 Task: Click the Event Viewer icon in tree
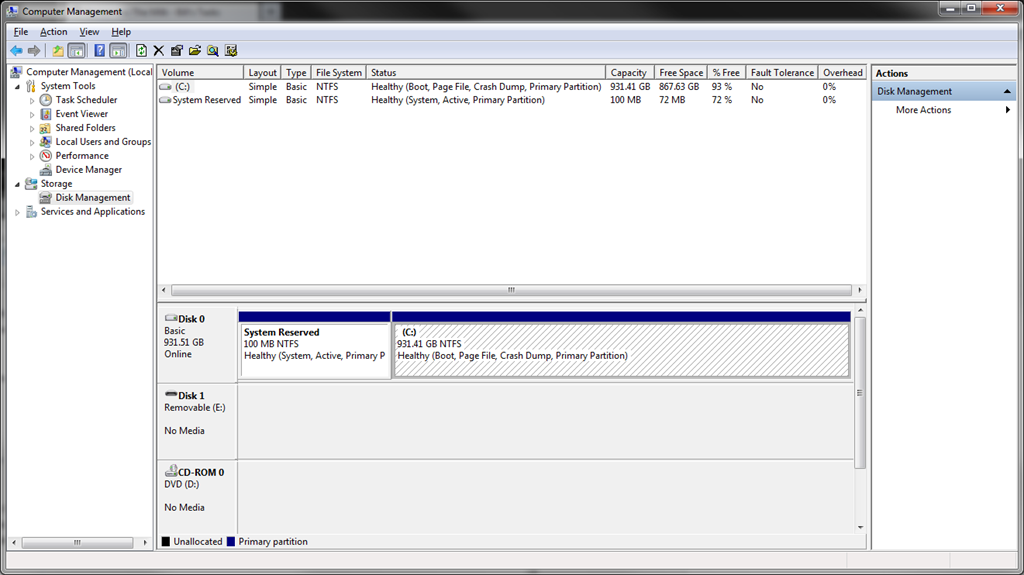[46, 114]
